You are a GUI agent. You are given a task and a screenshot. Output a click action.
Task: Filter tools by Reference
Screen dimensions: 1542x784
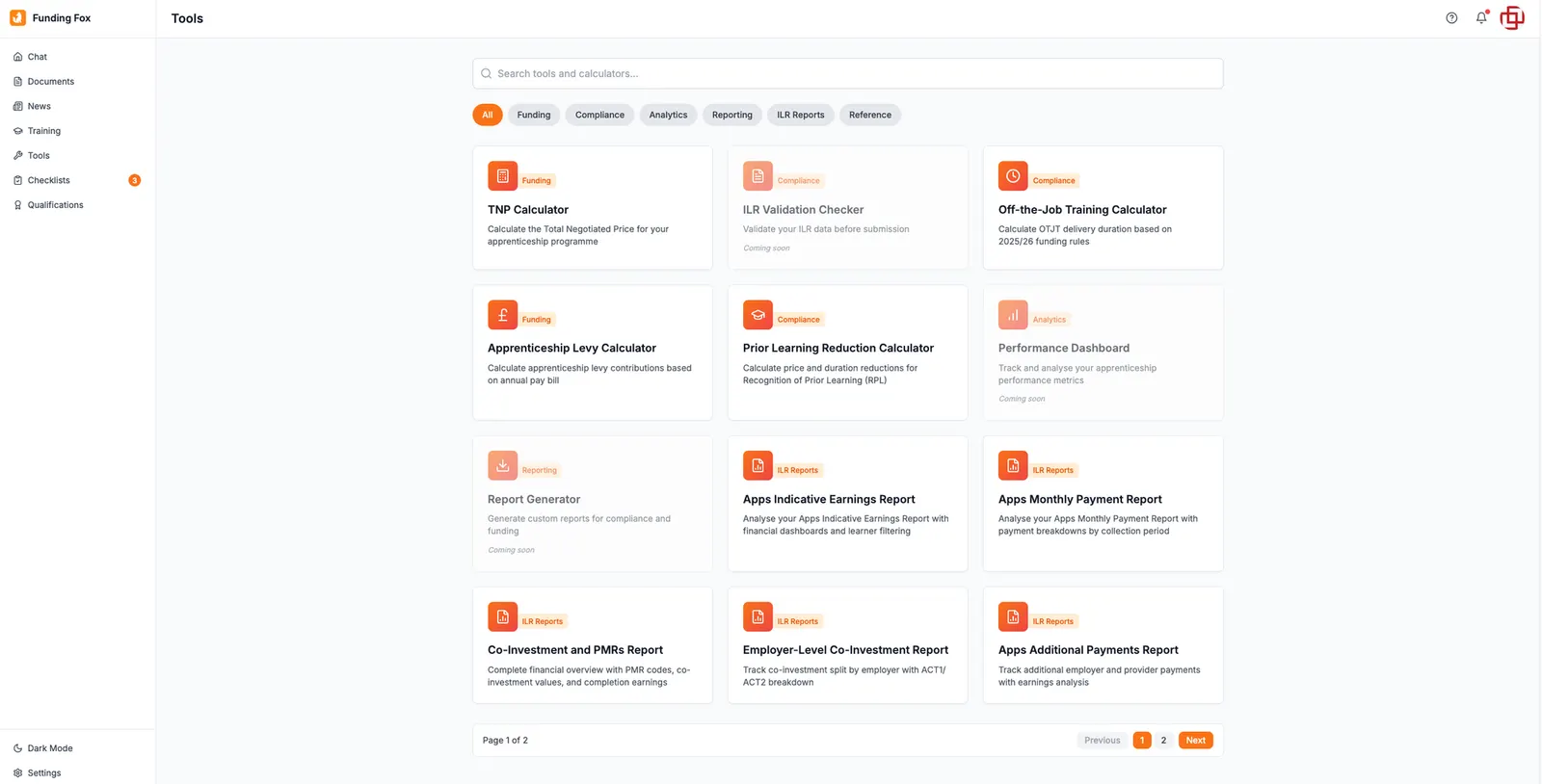[870, 115]
